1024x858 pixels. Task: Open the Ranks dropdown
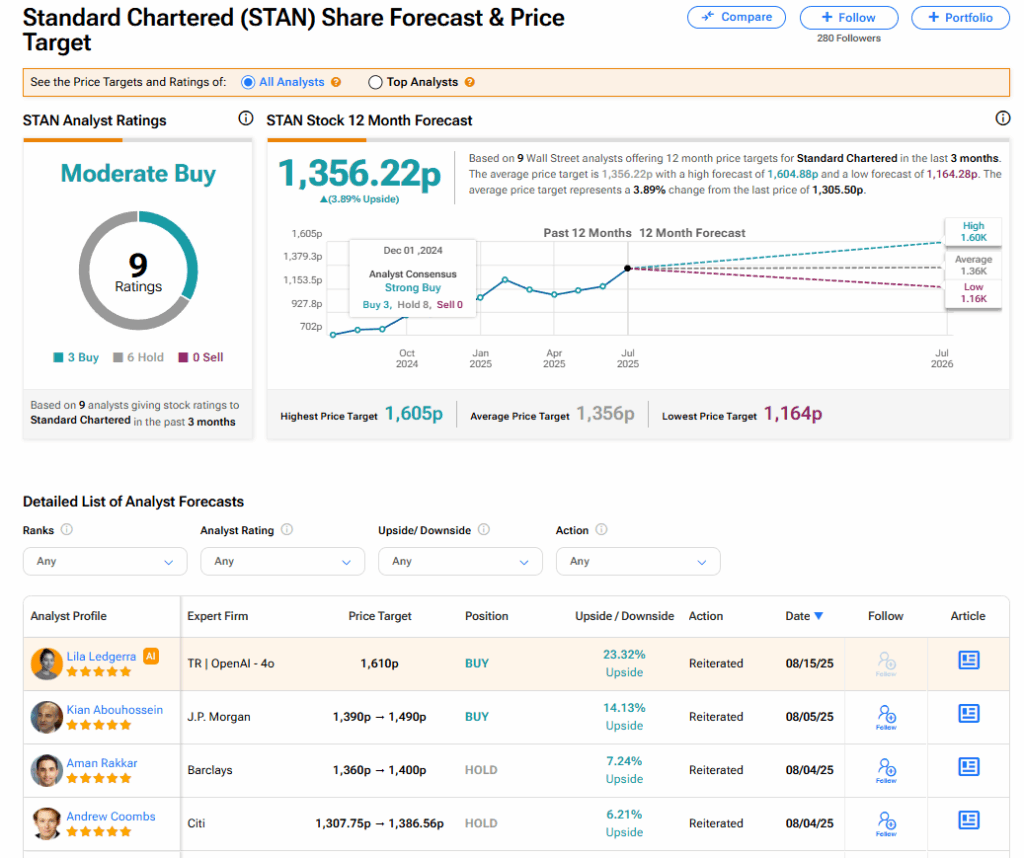(x=105, y=561)
